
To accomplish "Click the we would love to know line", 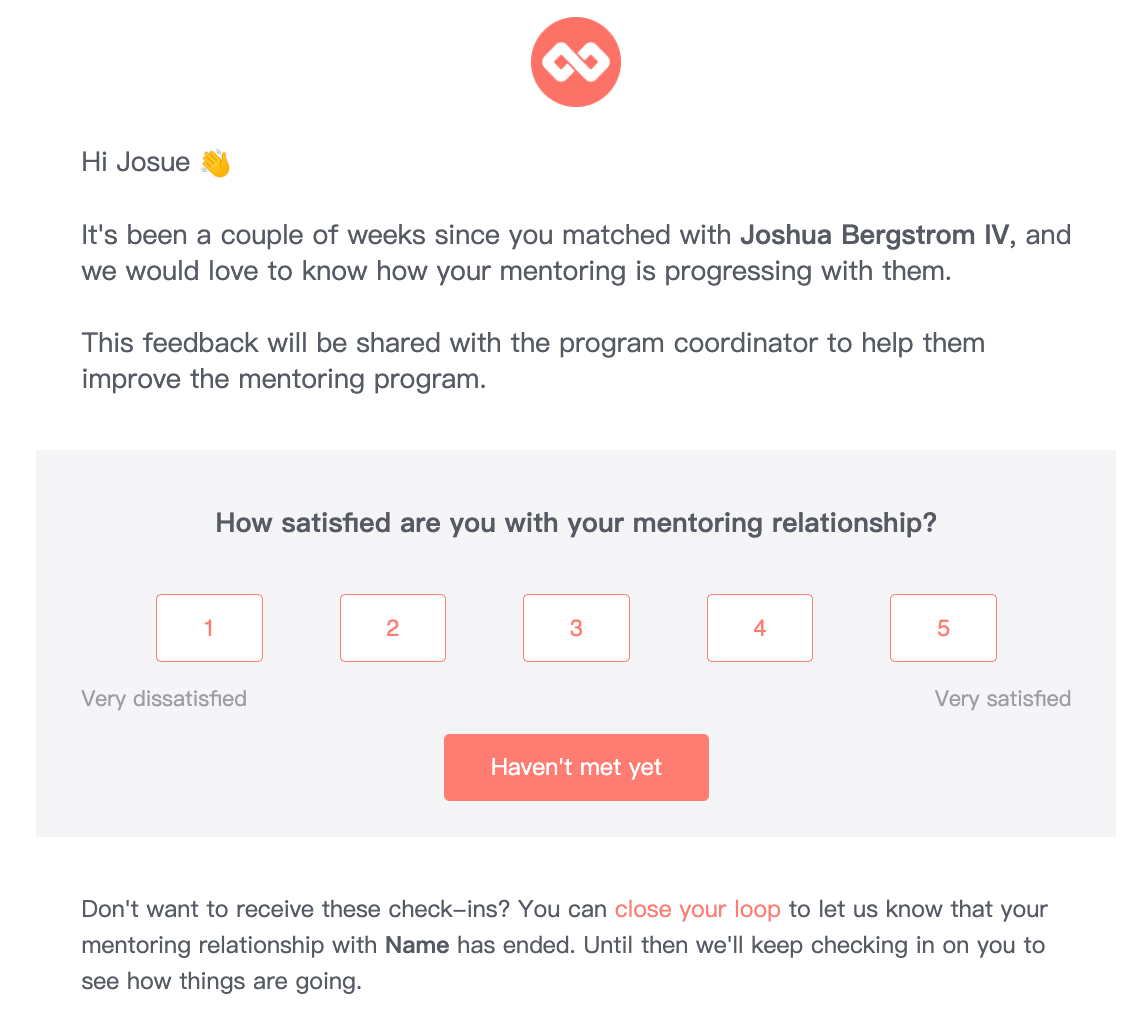I will [516, 272].
